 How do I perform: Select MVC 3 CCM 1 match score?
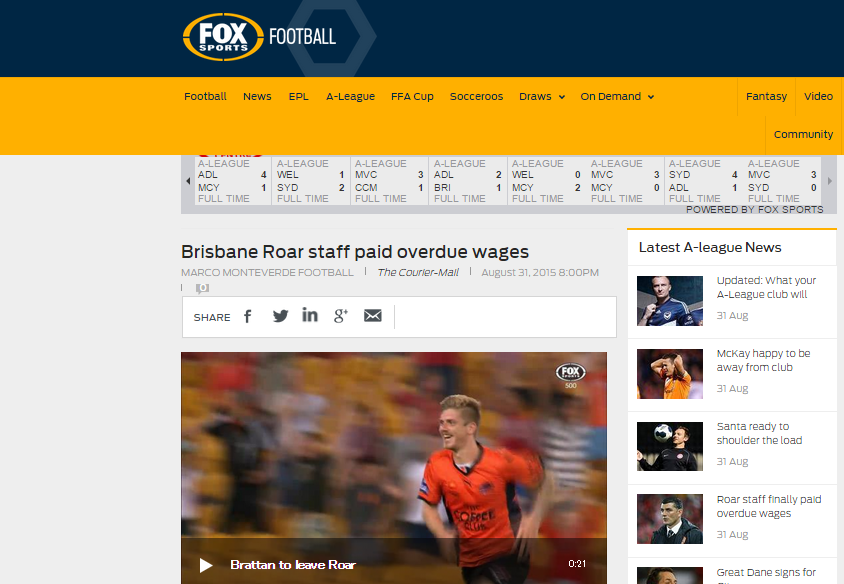pyautogui.click(x=389, y=181)
